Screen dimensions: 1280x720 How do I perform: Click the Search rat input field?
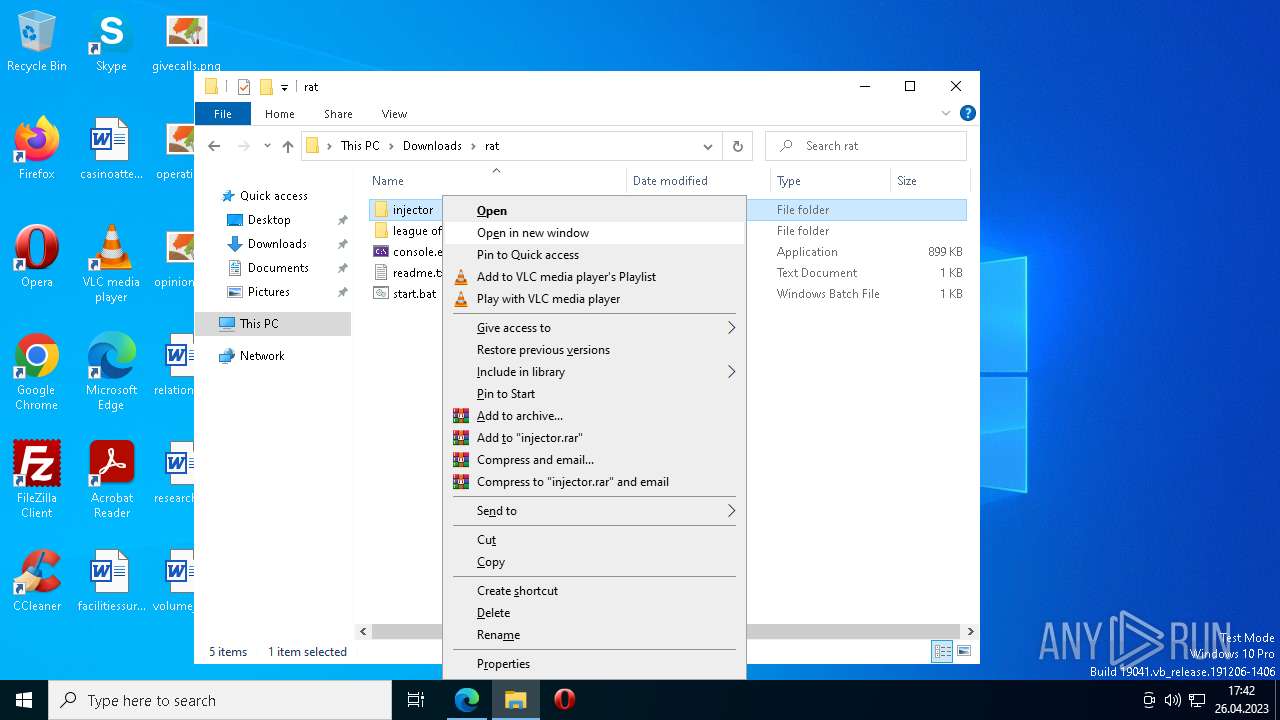(x=866, y=146)
